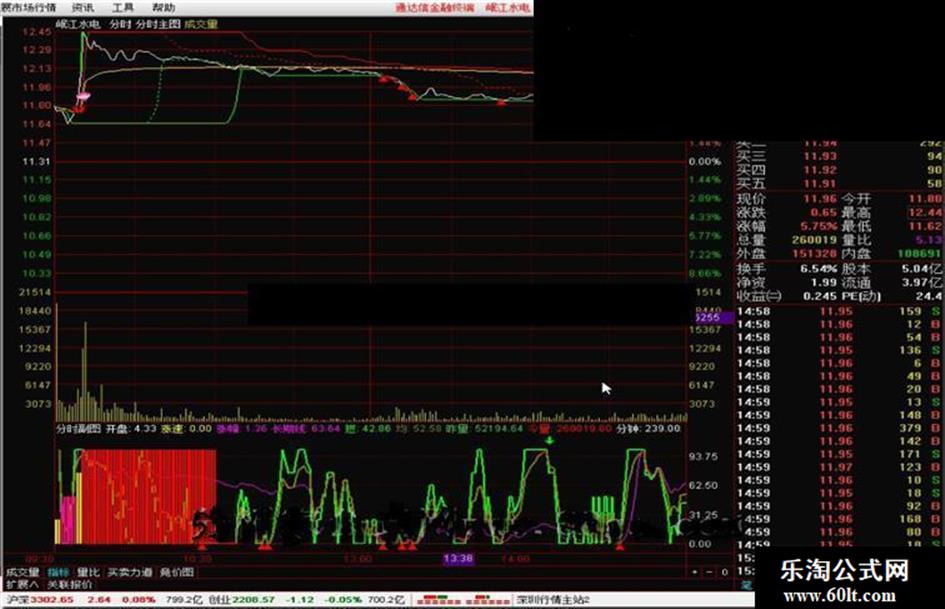Click the 今开 11.80 quote field

(x=892, y=199)
